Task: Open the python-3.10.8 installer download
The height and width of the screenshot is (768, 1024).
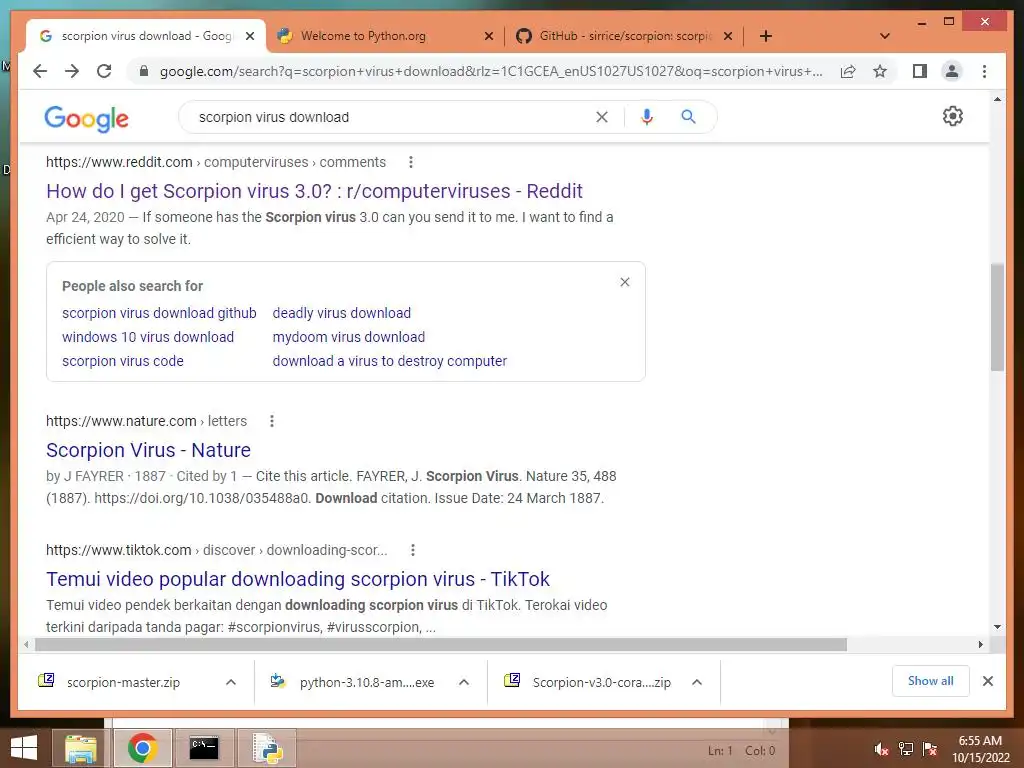Action: (366, 682)
